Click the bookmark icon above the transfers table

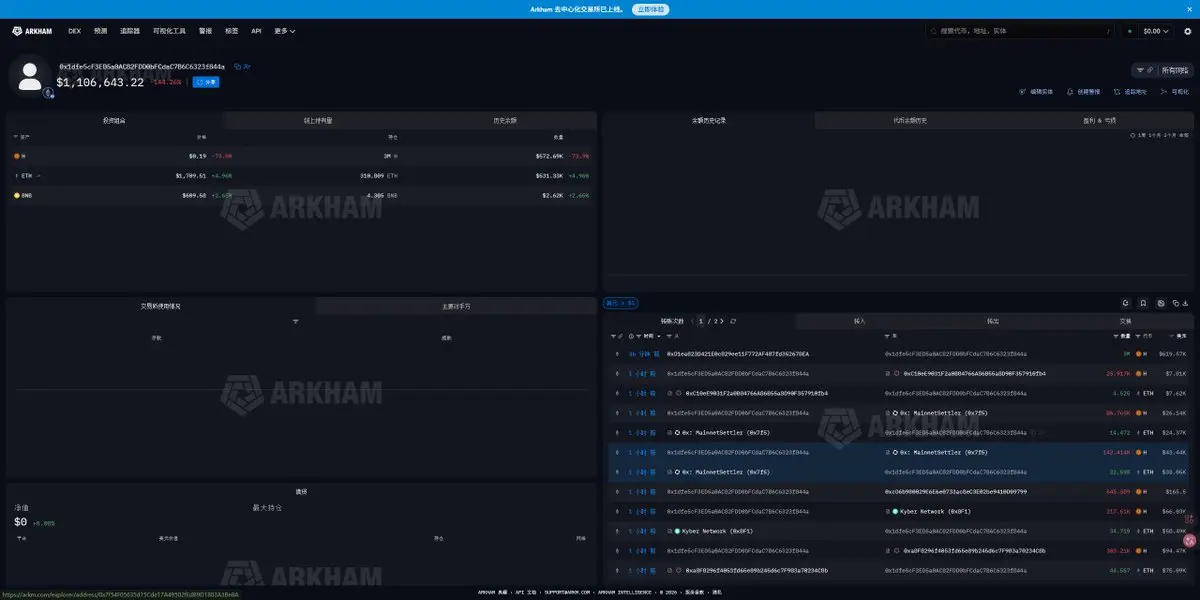pyautogui.click(x=1143, y=303)
